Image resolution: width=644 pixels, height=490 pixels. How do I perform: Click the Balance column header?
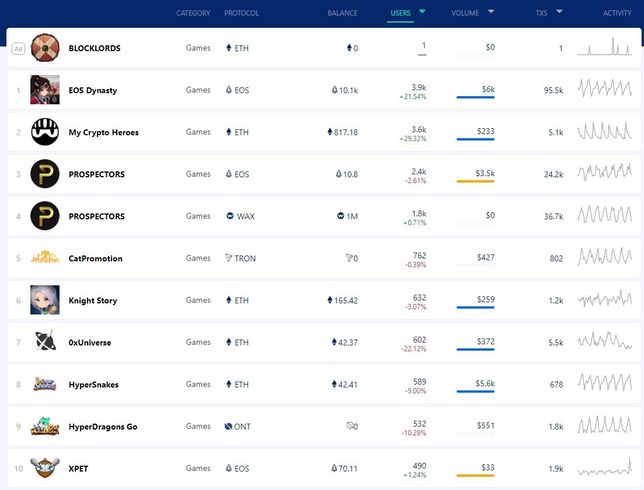click(342, 13)
